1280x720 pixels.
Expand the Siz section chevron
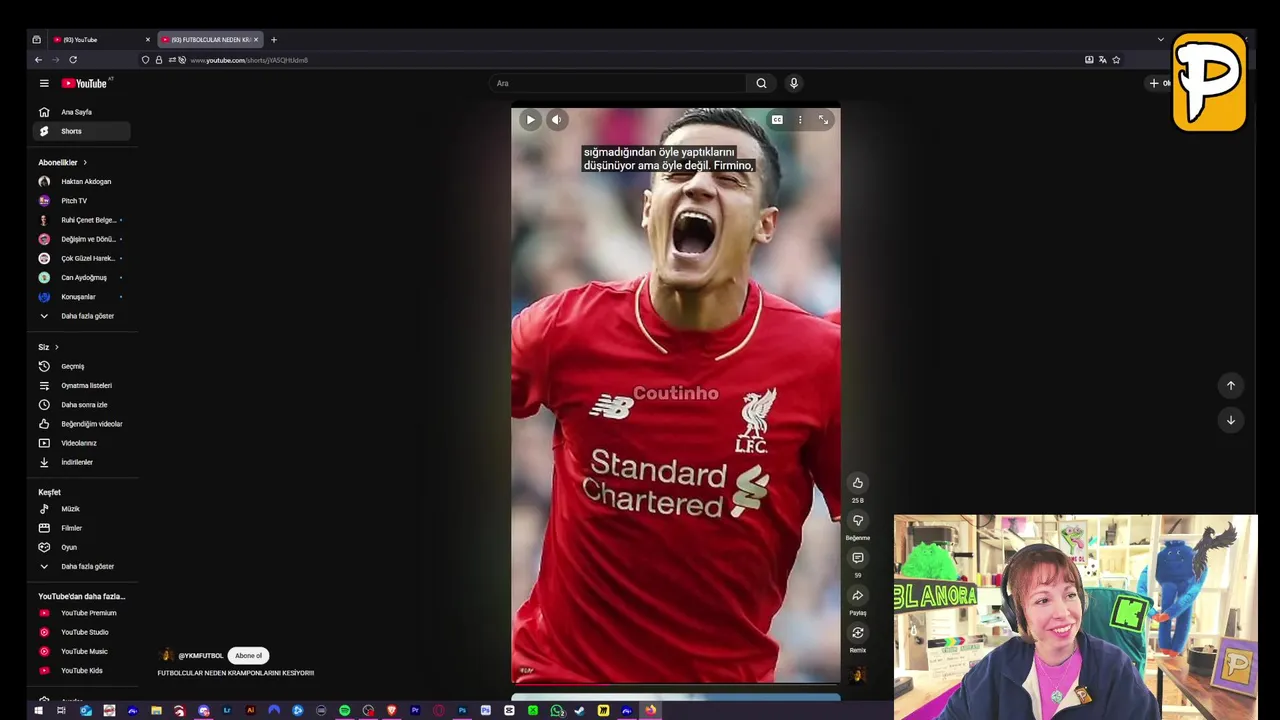(x=56, y=347)
